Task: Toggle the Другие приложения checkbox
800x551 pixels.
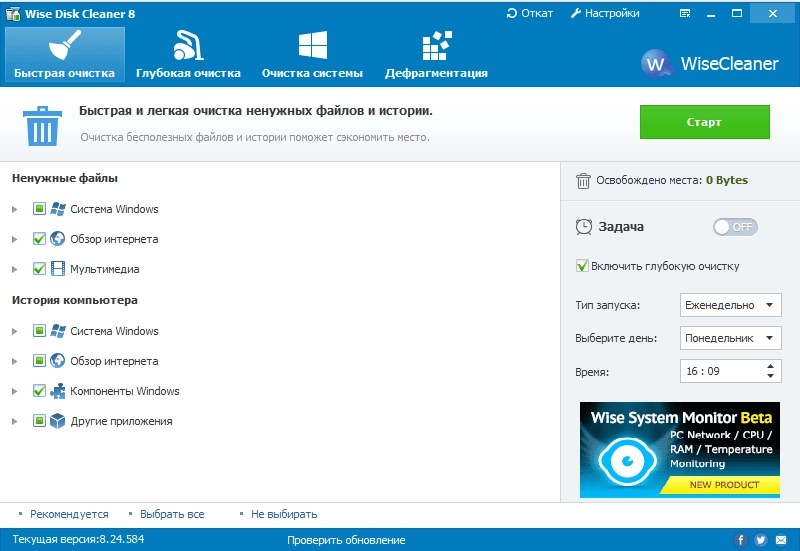Action: 39,421
